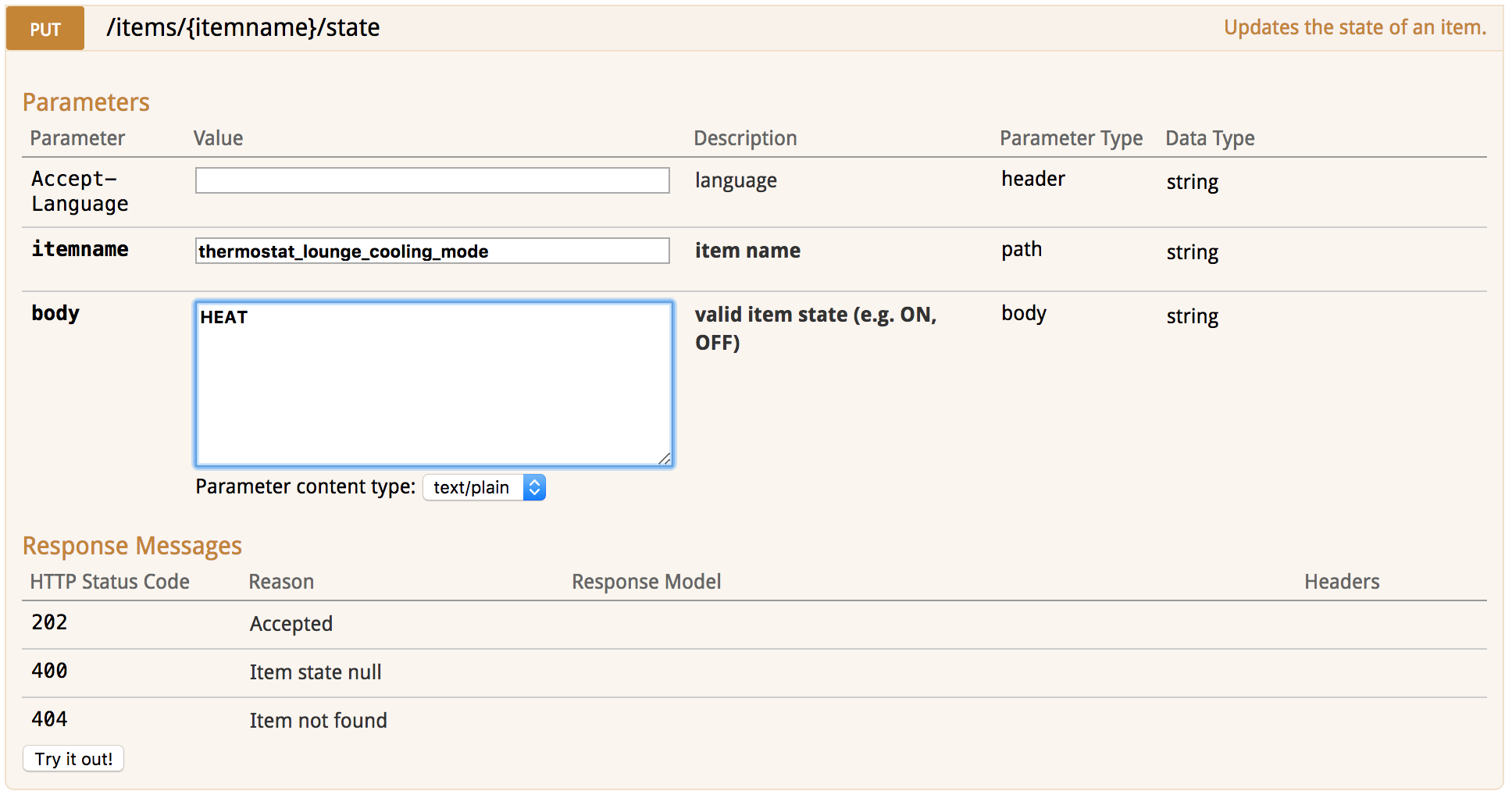Click the 'Item not found' reason text
The image size is (1512, 798).
pyautogui.click(x=318, y=721)
